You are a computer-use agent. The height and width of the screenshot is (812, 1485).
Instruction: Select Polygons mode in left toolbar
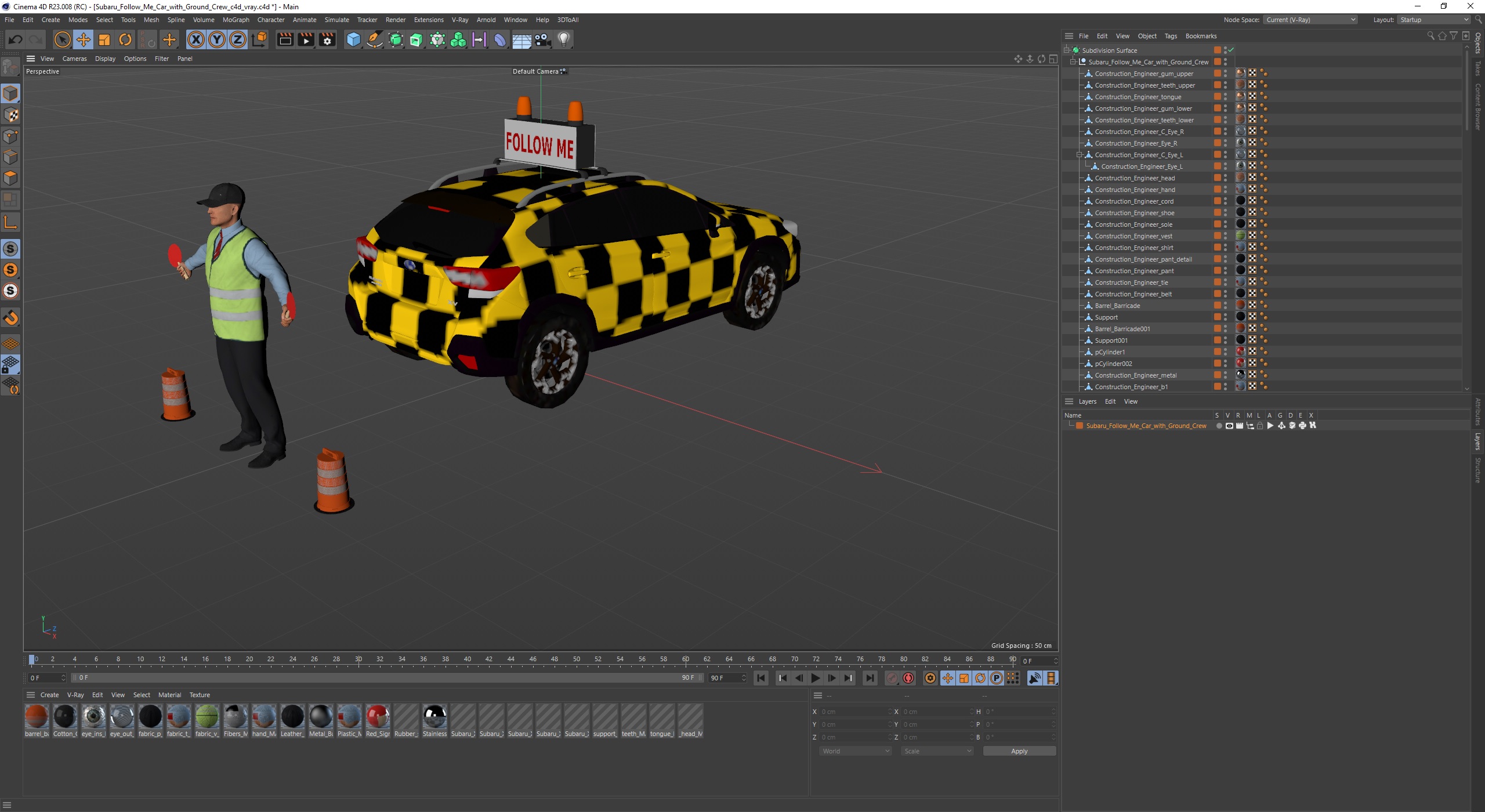[10, 178]
